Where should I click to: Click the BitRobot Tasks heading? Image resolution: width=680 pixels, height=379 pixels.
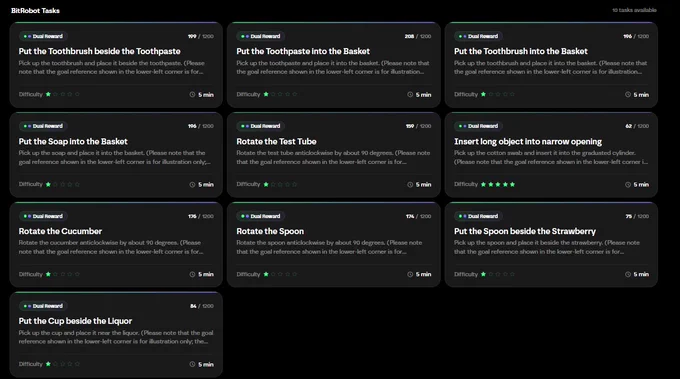(35, 10)
